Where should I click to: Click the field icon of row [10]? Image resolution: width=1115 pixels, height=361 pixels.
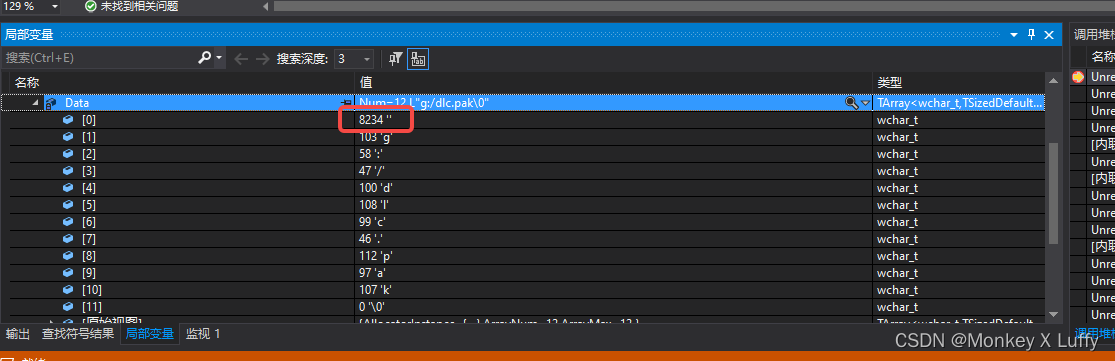(x=68, y=290)
